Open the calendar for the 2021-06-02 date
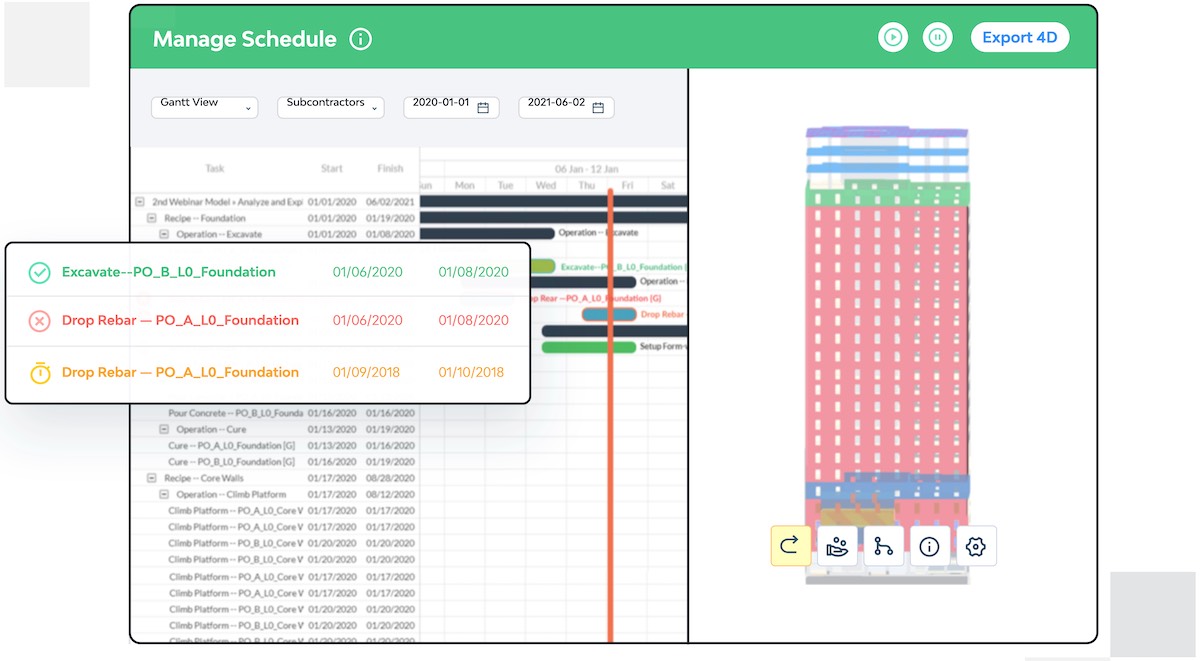 598,107
